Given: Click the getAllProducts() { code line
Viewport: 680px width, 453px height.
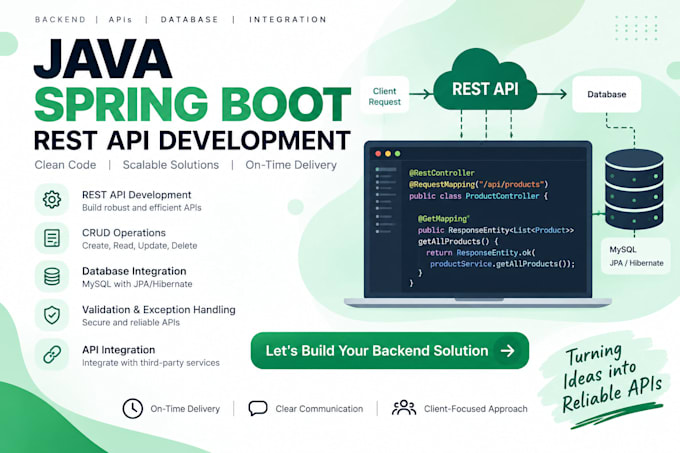Looking at the screenshot, I should (458, 241).
